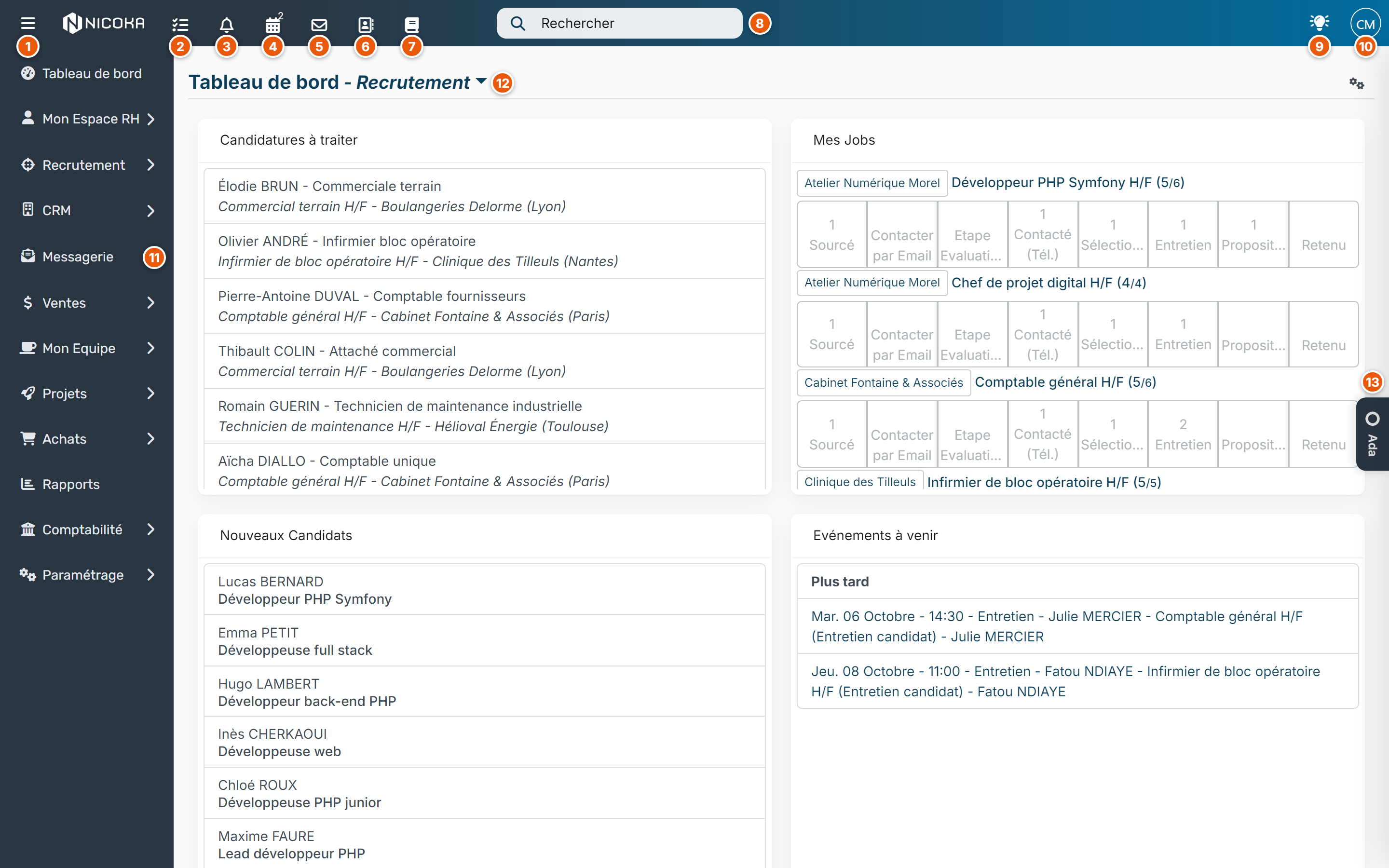Open new candidate Chloé ROUX
This screenshot has width=1389, height=868.
(x=484, y=793)
